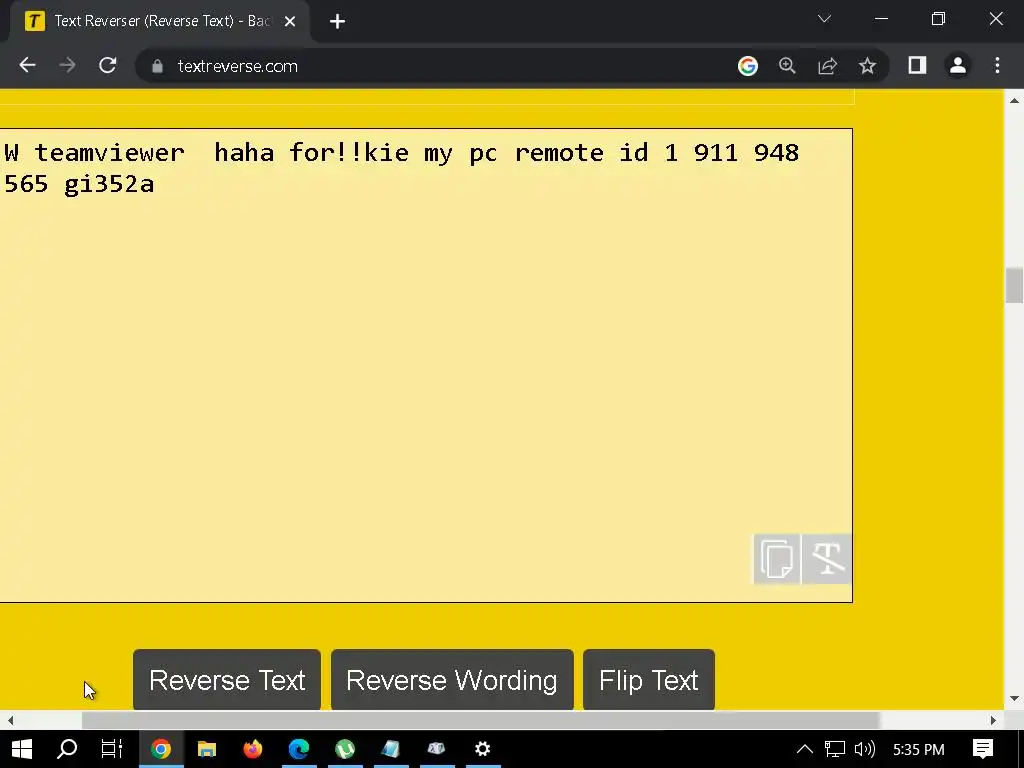Open a new browser tab
This screenshot has width=1024, height=768.
click(x=337, y=22)
